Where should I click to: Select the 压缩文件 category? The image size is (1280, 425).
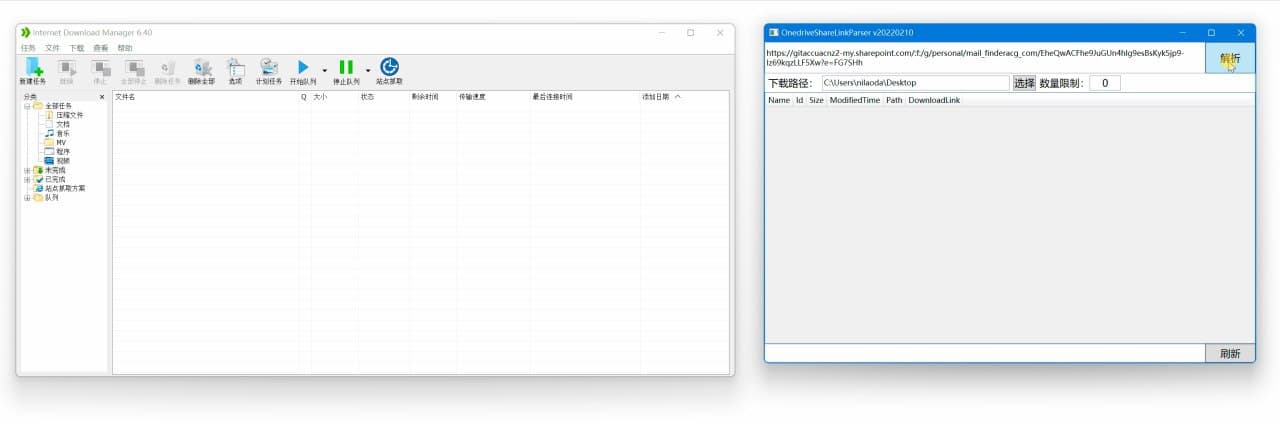[69, 115]
